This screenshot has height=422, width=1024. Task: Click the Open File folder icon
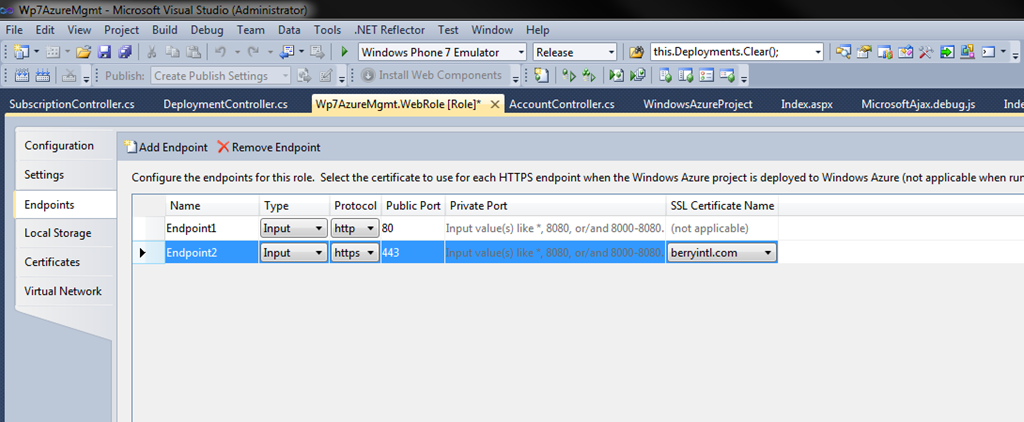click(x=83, y=52)
